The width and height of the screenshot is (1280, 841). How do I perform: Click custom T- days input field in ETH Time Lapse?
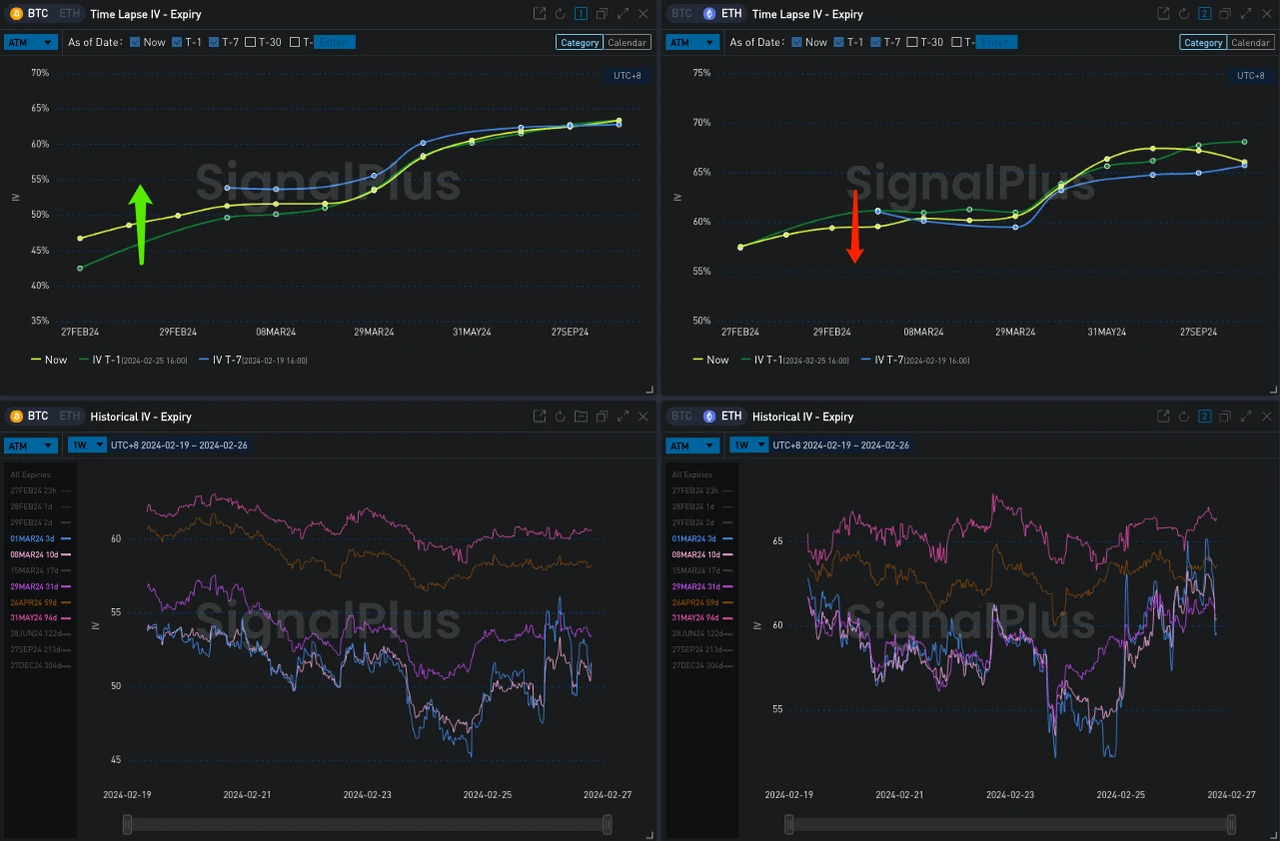[x=996, y=42]
